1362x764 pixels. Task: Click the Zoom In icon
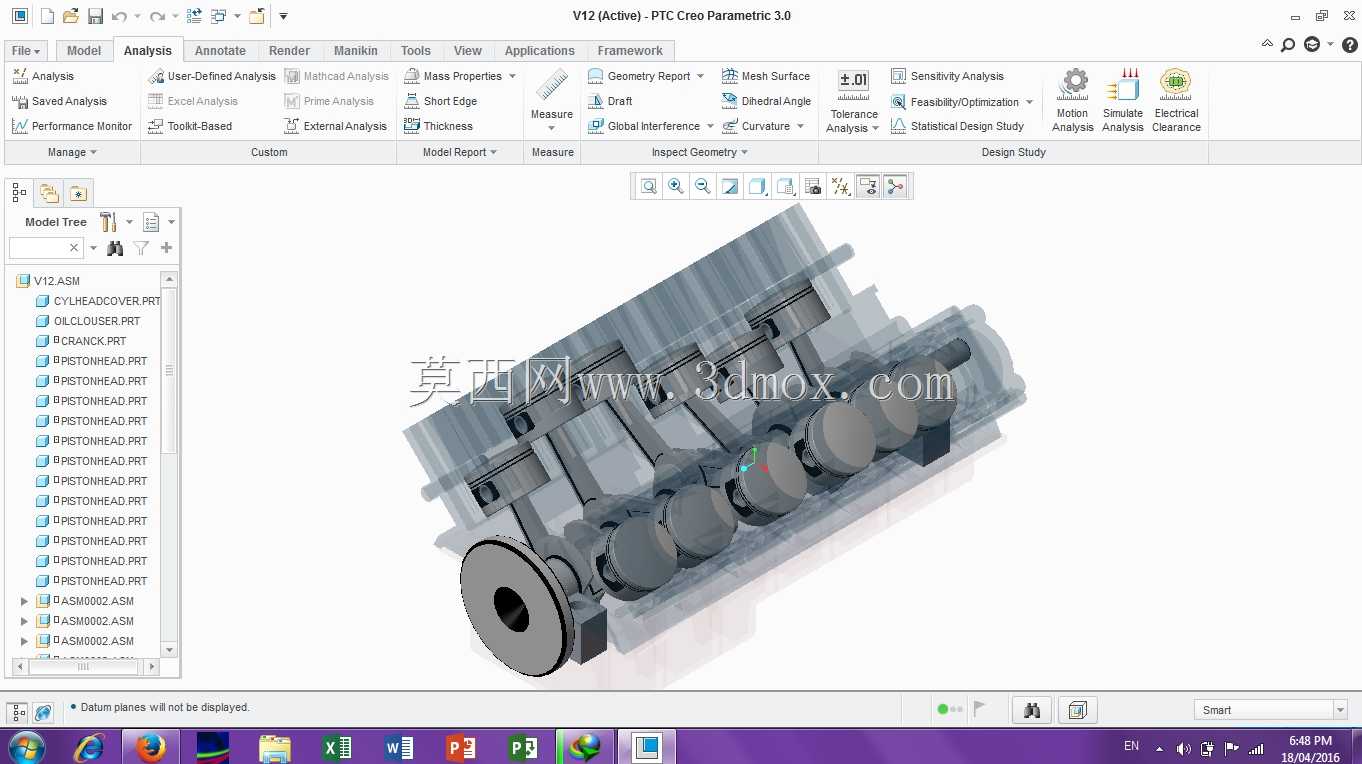[676, 186]
